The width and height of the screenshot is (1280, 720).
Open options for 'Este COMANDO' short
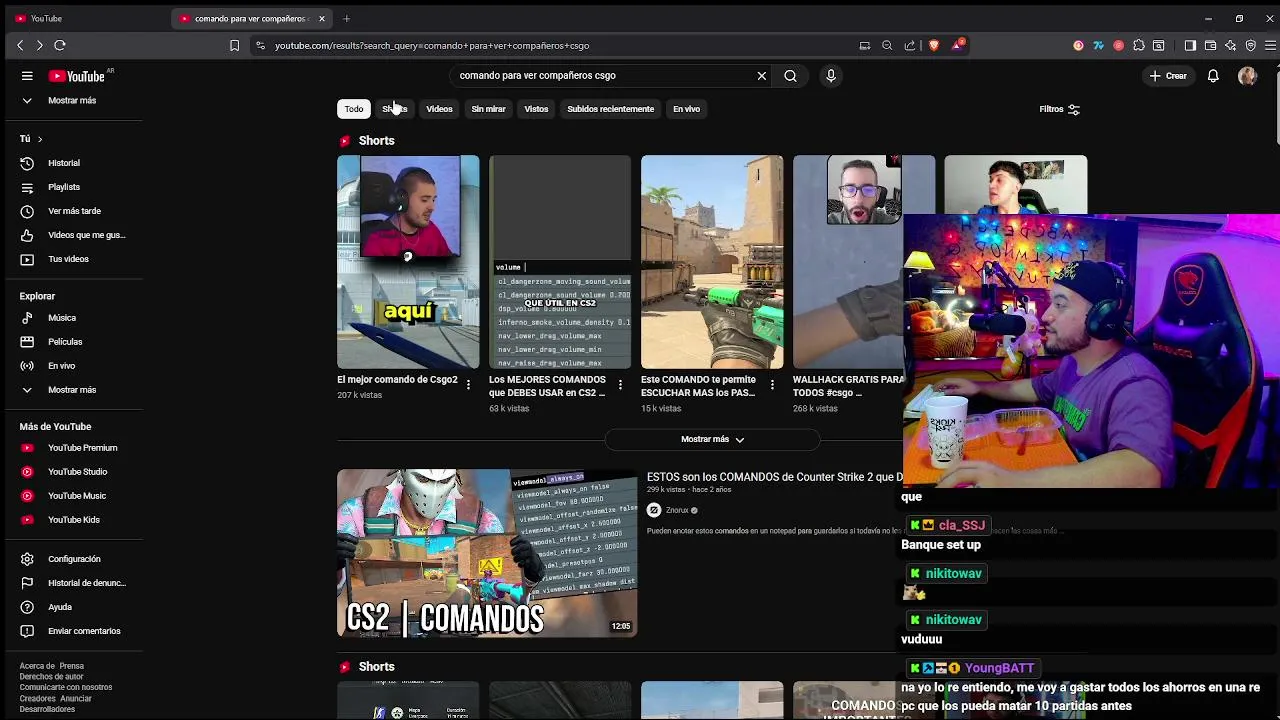pyautogui.click(x=772, y=385)
